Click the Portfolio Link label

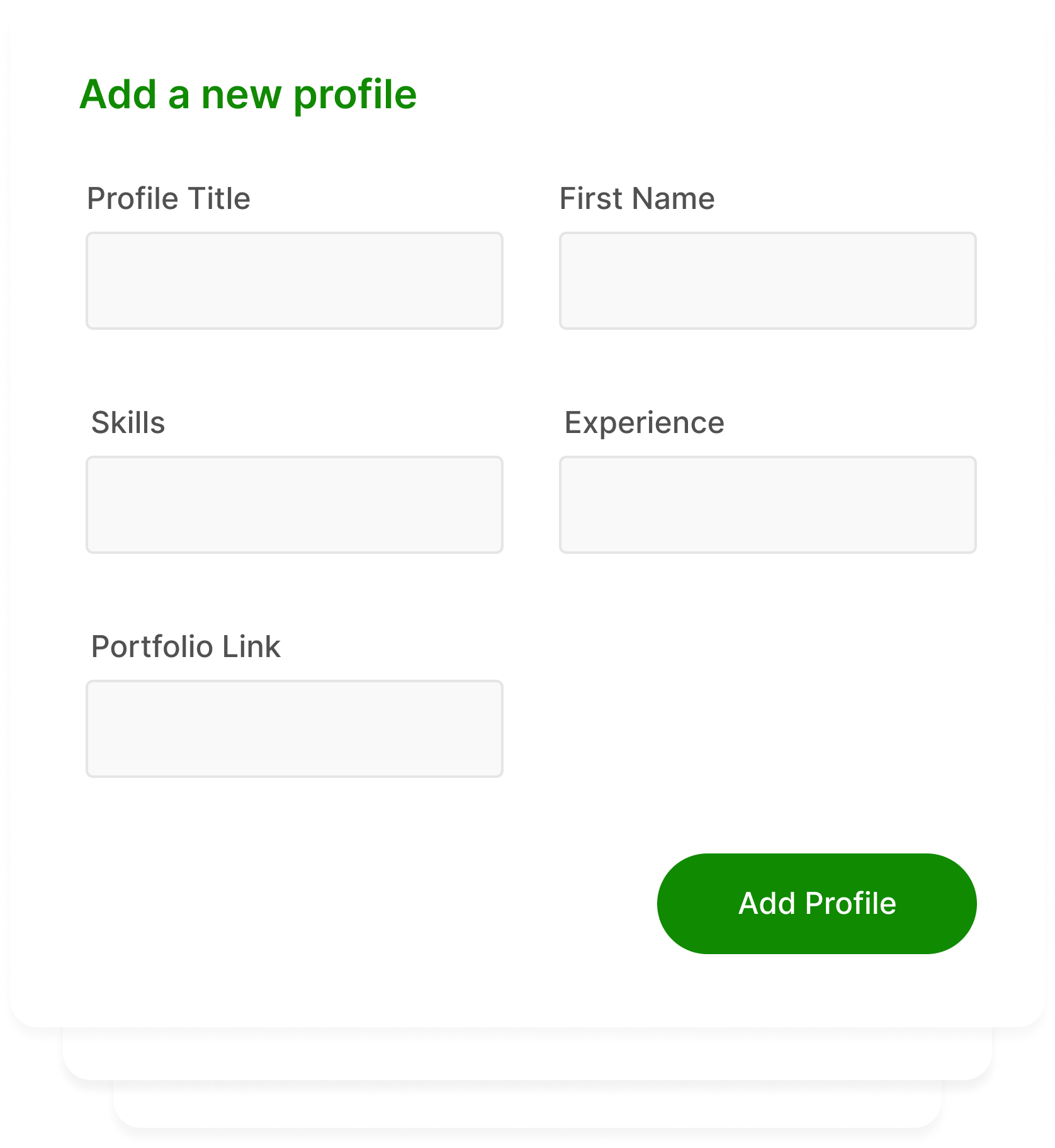(185, 646)
